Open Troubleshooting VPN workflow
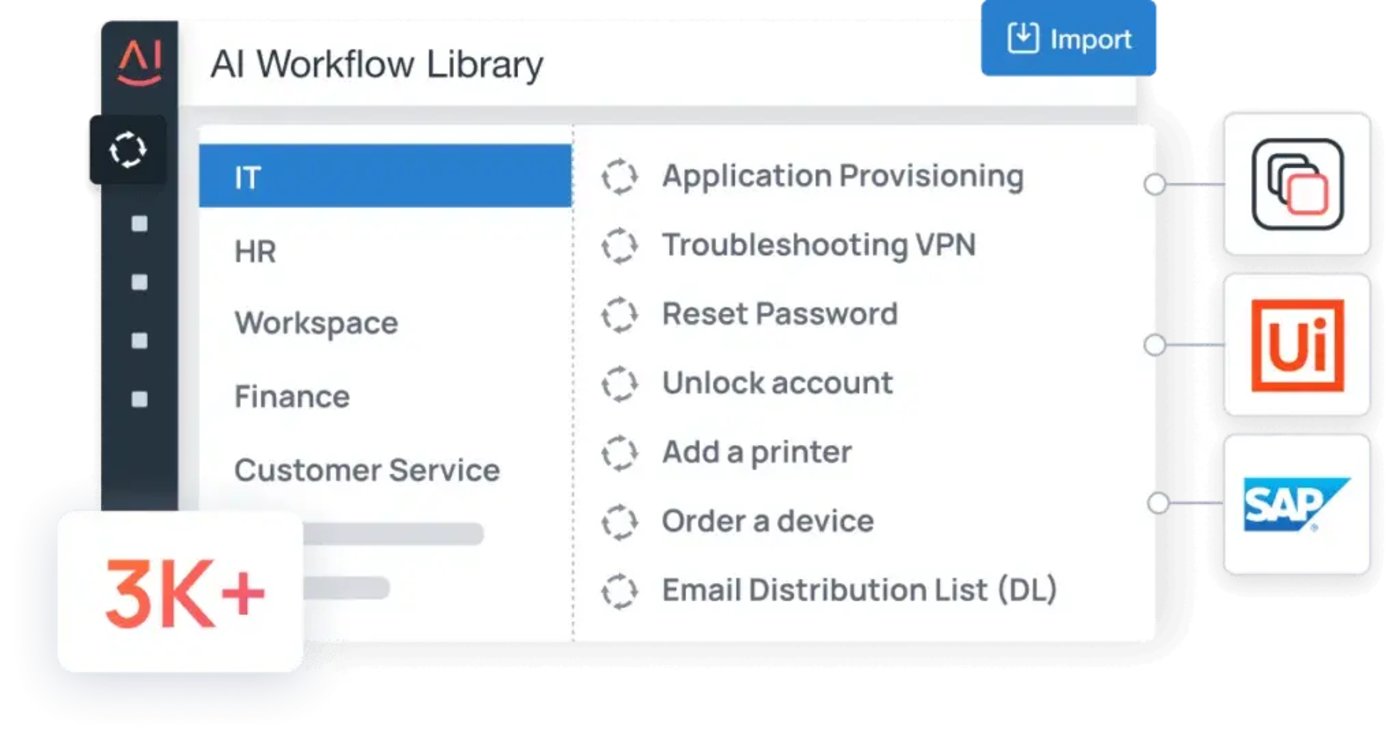 [818, 245]
